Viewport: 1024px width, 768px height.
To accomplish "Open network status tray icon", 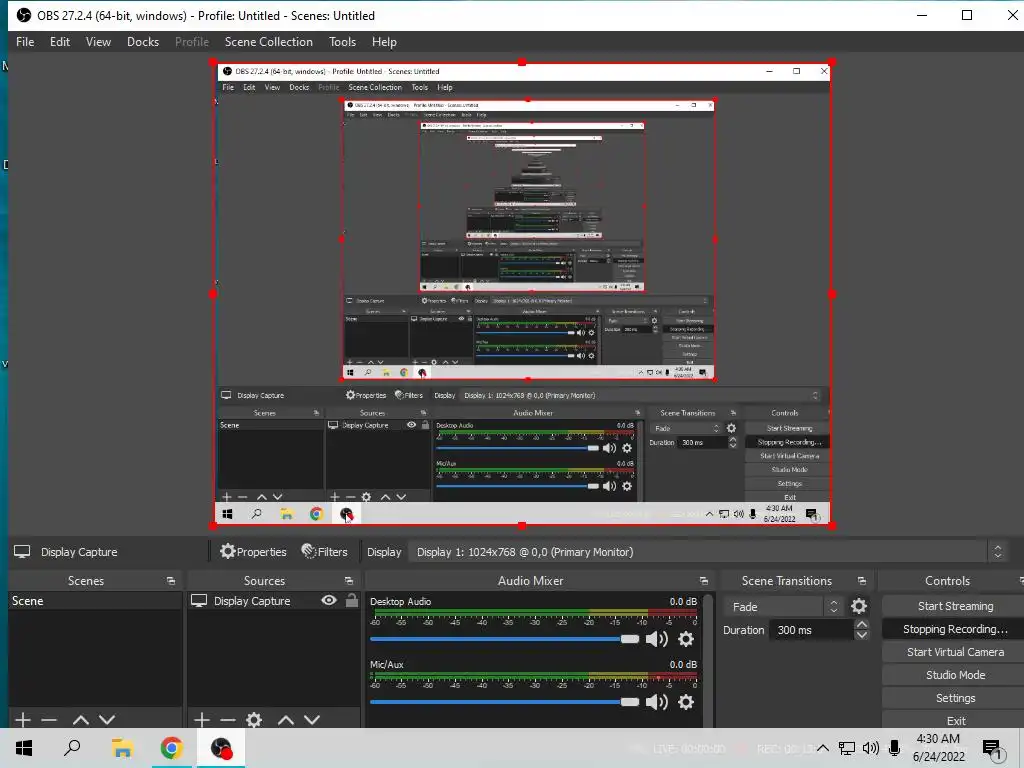I will tap(847, 748).
